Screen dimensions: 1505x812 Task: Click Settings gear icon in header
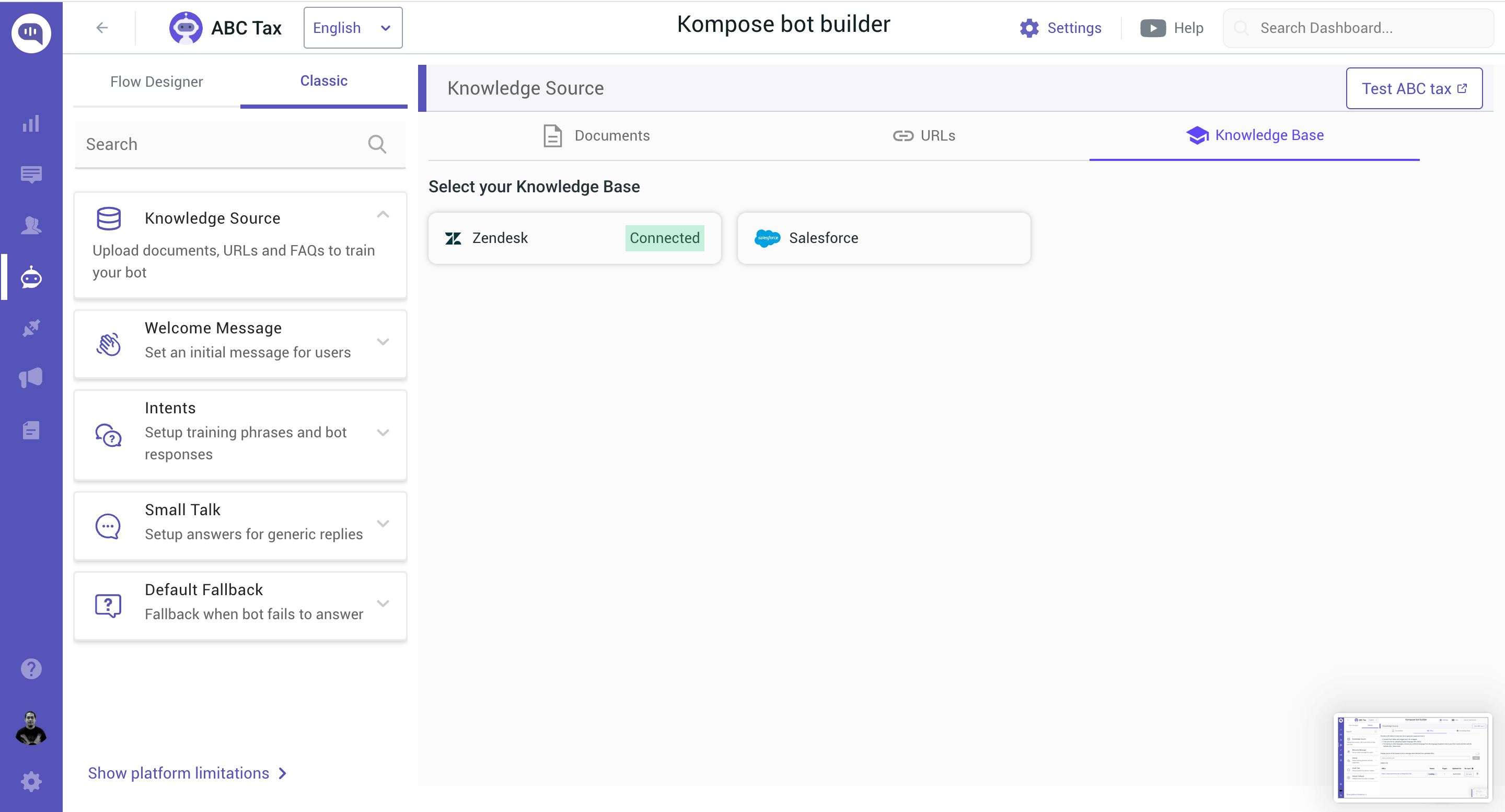[x=1029, y=28]
